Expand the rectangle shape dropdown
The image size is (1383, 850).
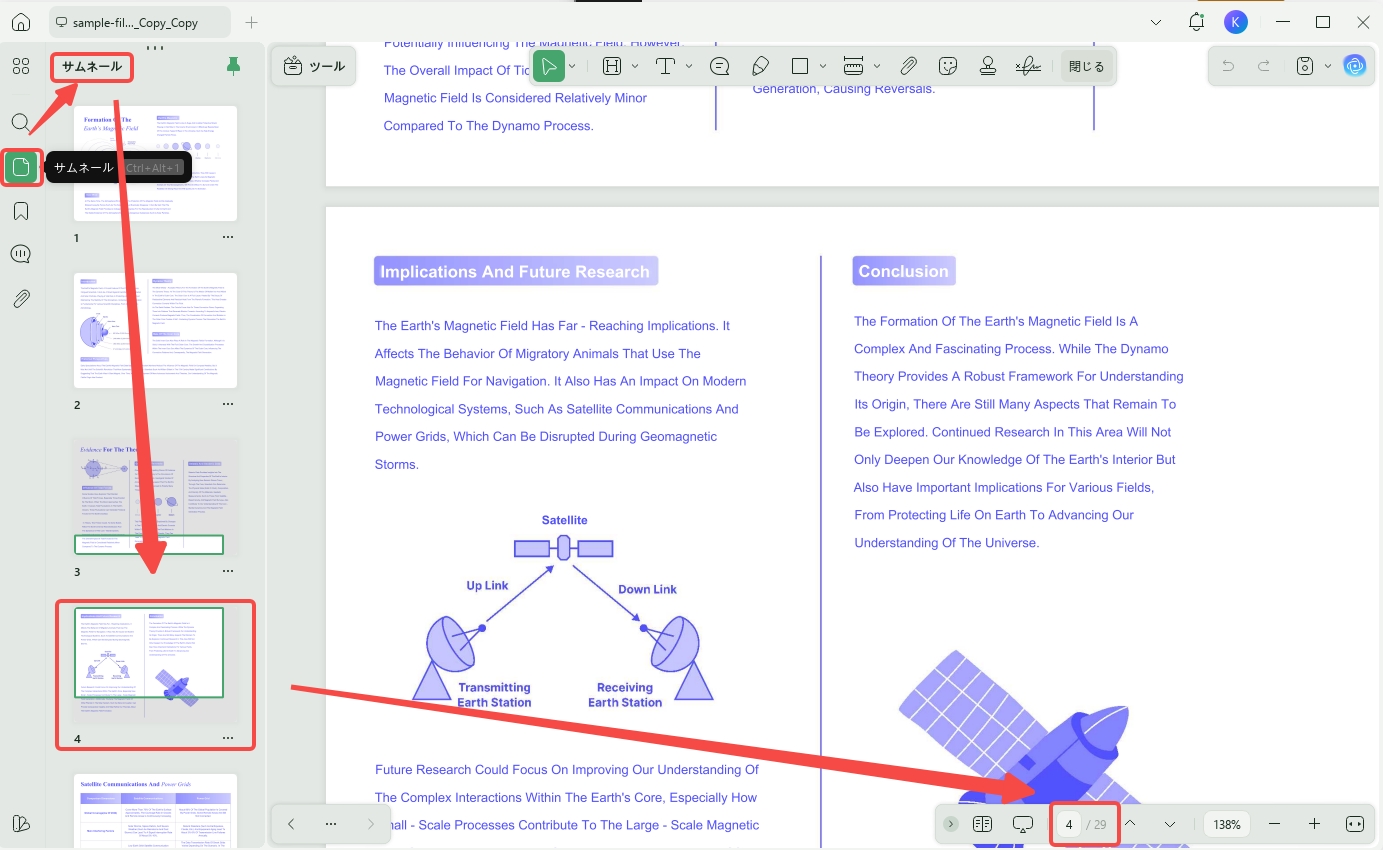click(823, 66)
